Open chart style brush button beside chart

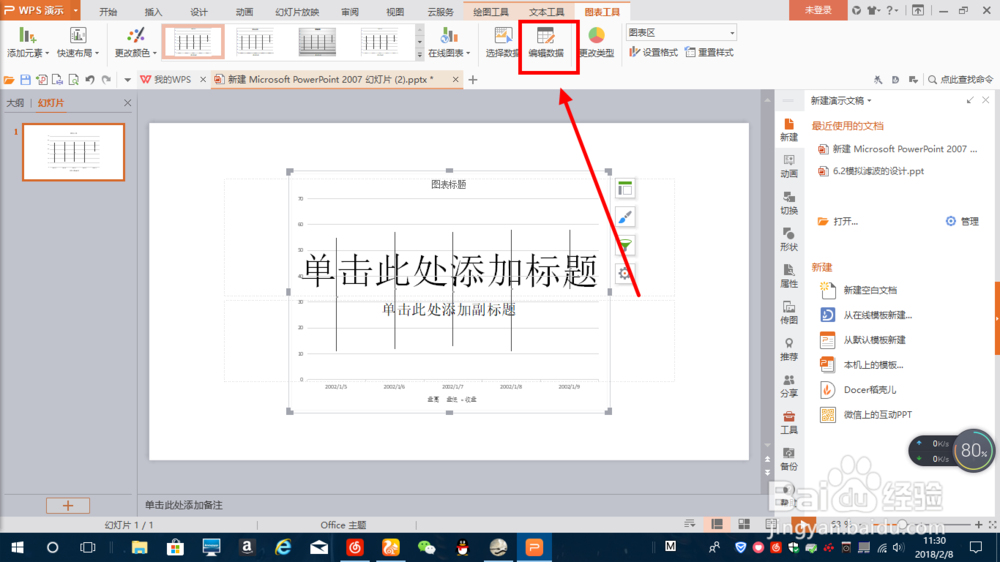625,217
